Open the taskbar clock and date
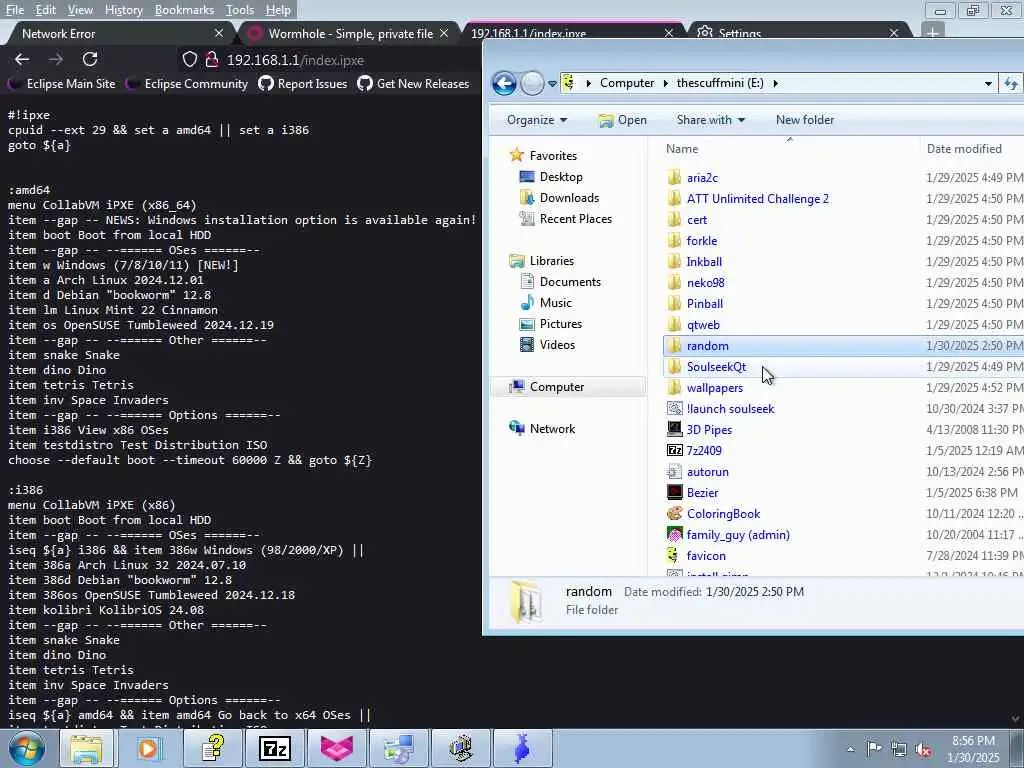Screen dimensions: 1024x768 point(973,749)
